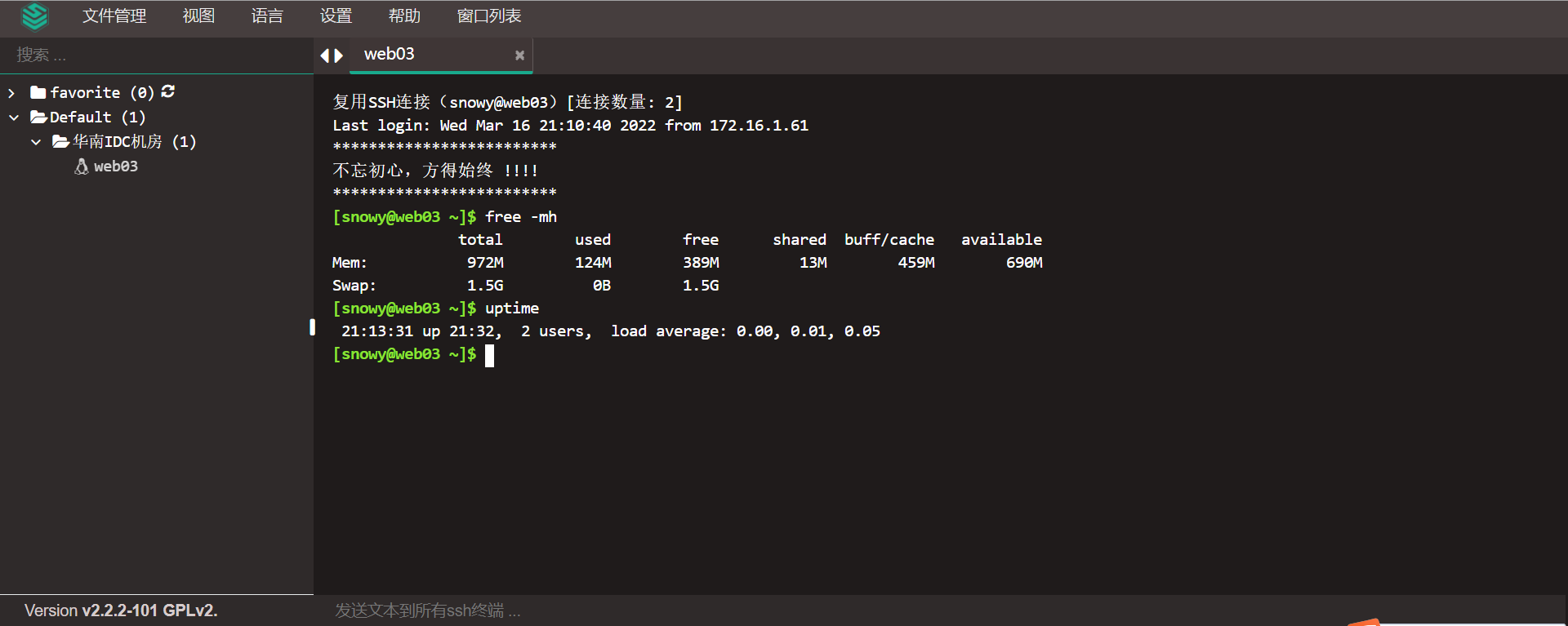
Task: Close the web03 tab
Action: click(x=519, y=55)
